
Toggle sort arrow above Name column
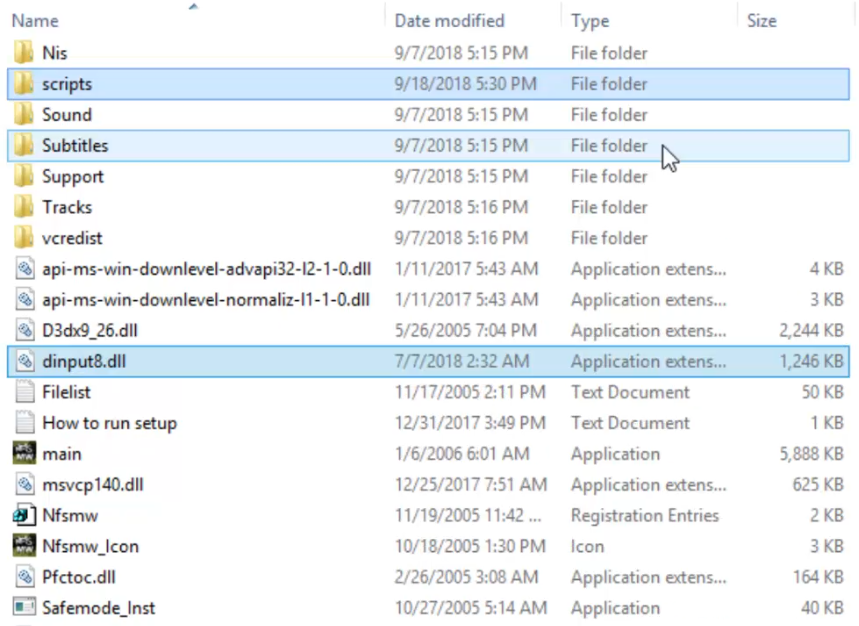click(x=193, y=7)
